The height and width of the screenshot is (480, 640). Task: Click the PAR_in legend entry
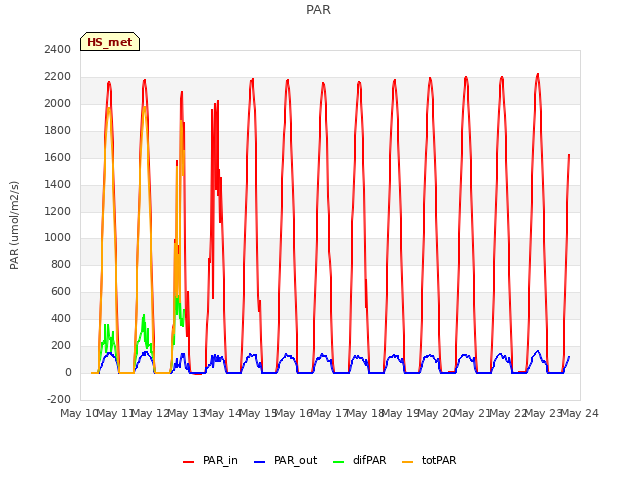click(x=211, y=460)
